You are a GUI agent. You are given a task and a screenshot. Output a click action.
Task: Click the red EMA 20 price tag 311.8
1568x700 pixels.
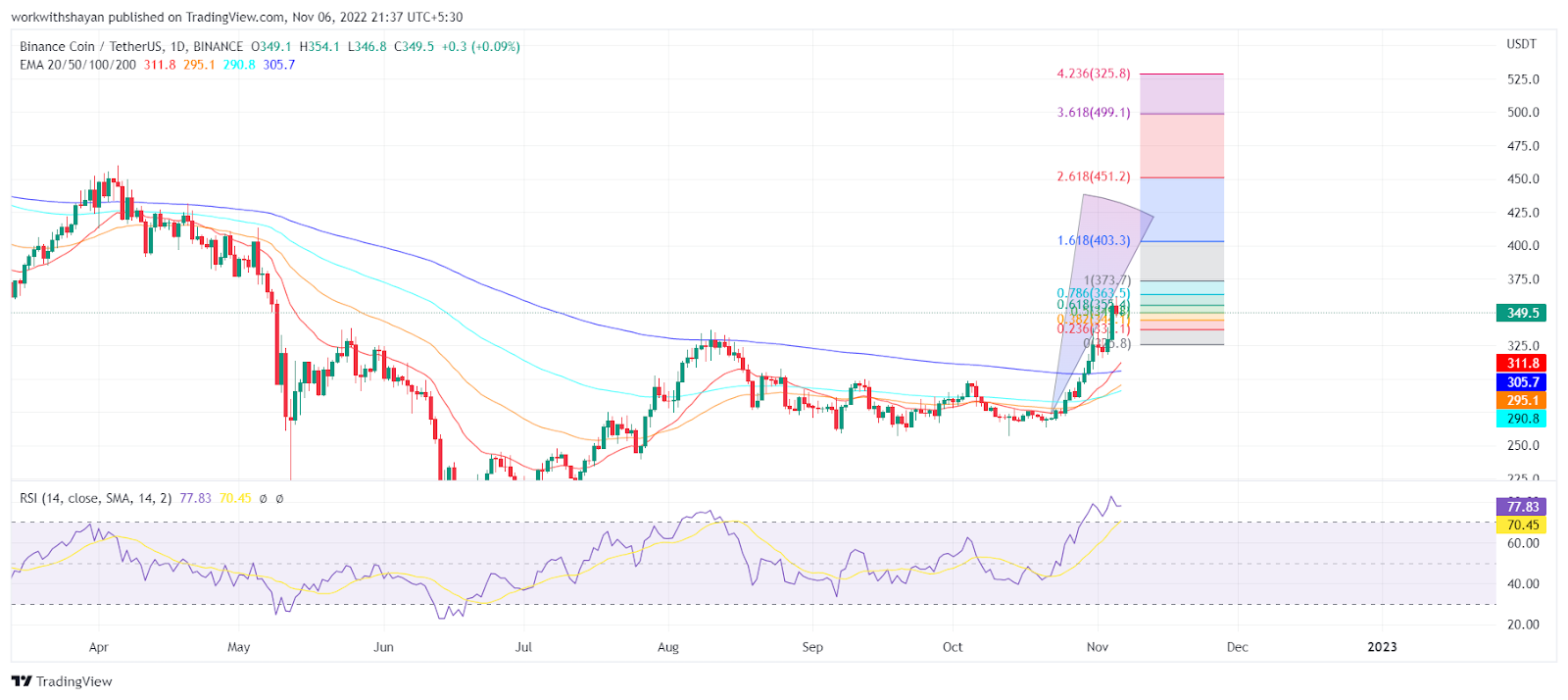click(1522, 364)
